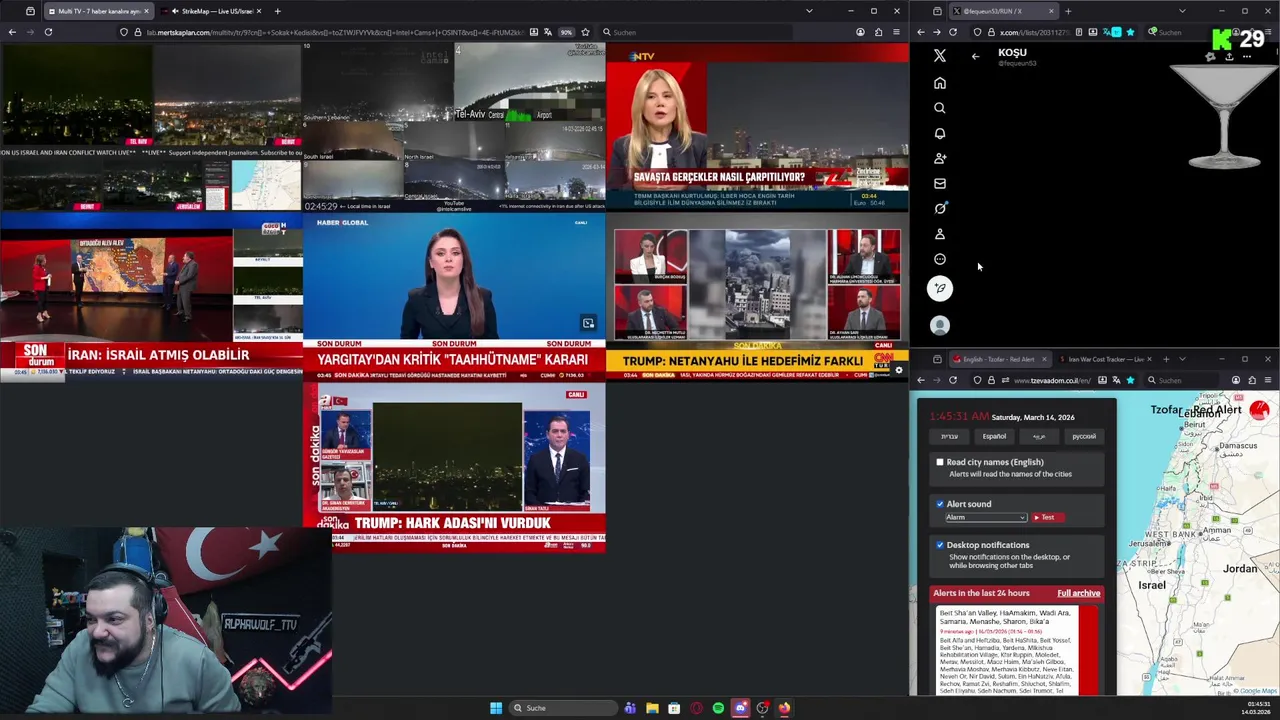The width and height of the screenshot is (1280, 720).
Task: Open the 90% zoom level indicator in address bar
Action: (566, 32)
